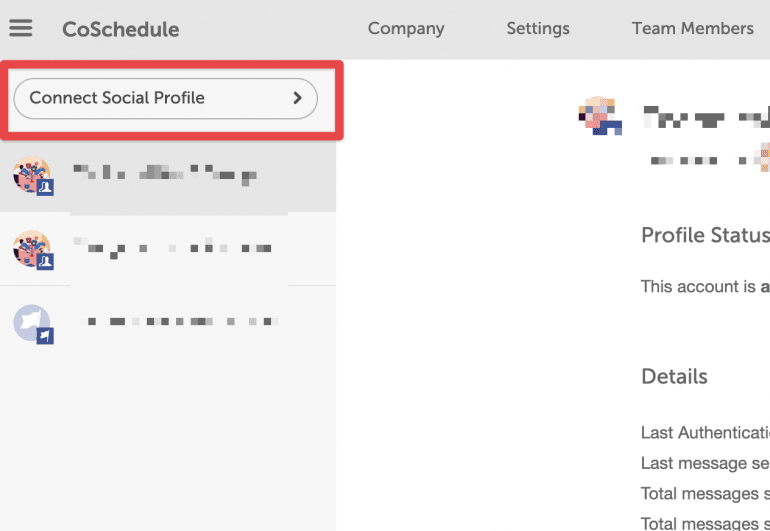Select the second profile's blurred name

(x=172, y=248)
